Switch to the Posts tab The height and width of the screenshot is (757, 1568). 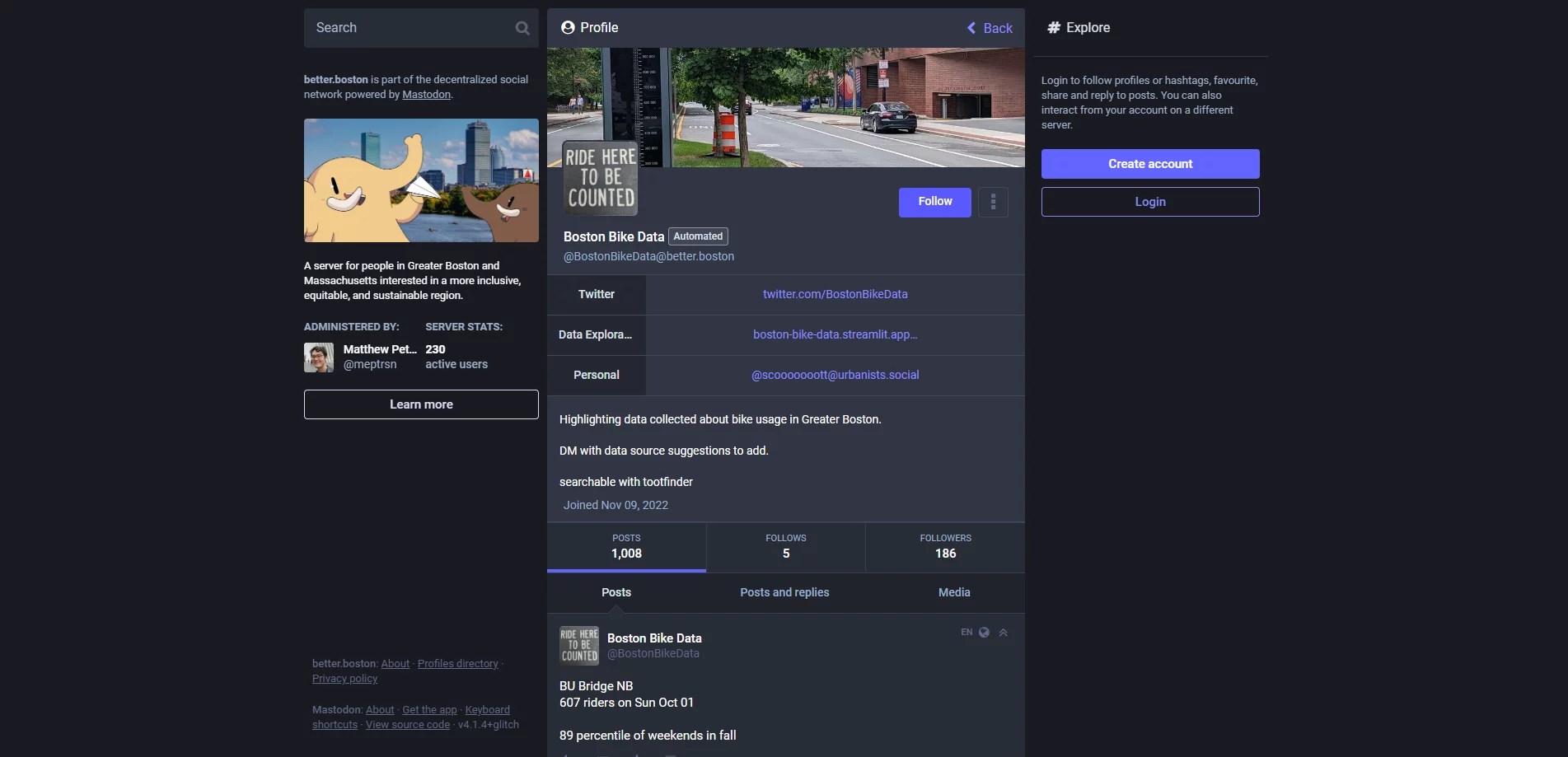click(x=616, y=592)
